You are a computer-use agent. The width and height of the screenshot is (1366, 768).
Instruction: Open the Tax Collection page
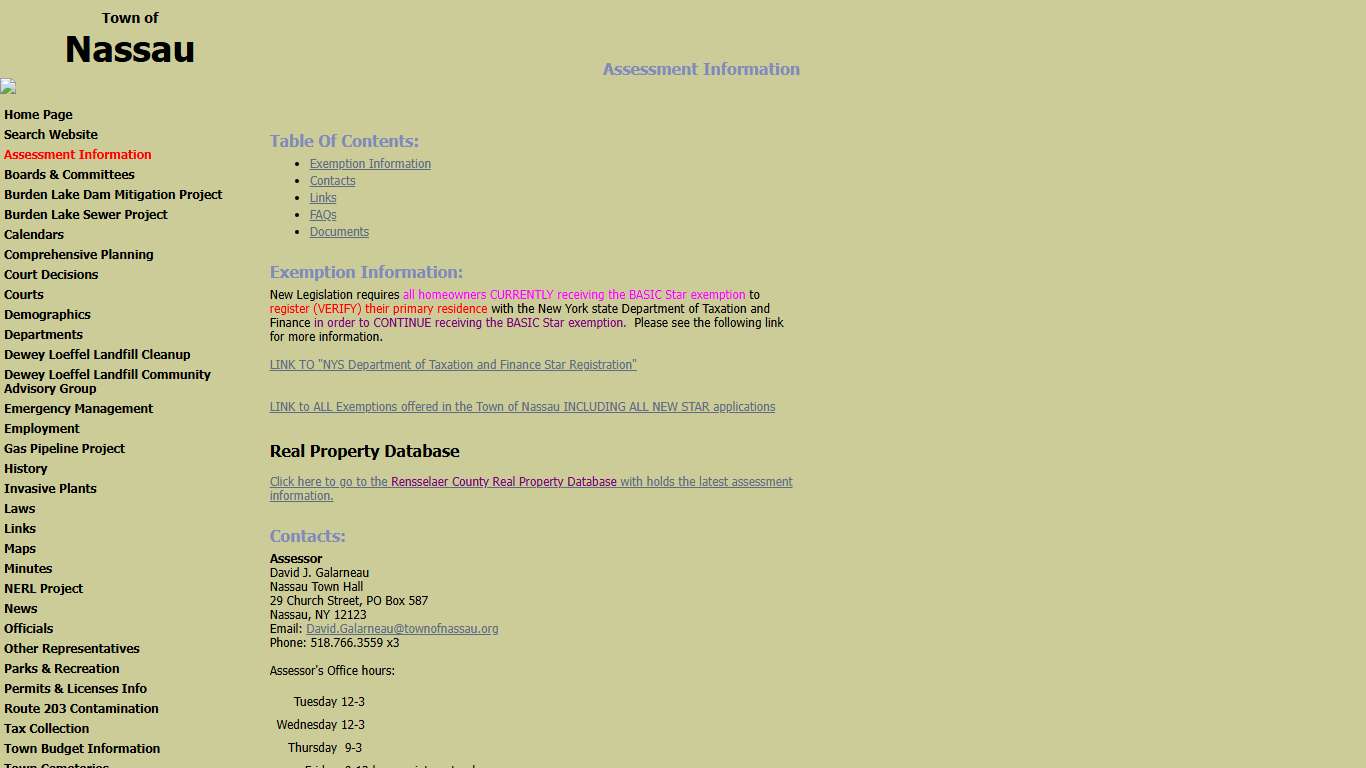tap(46, 728)
